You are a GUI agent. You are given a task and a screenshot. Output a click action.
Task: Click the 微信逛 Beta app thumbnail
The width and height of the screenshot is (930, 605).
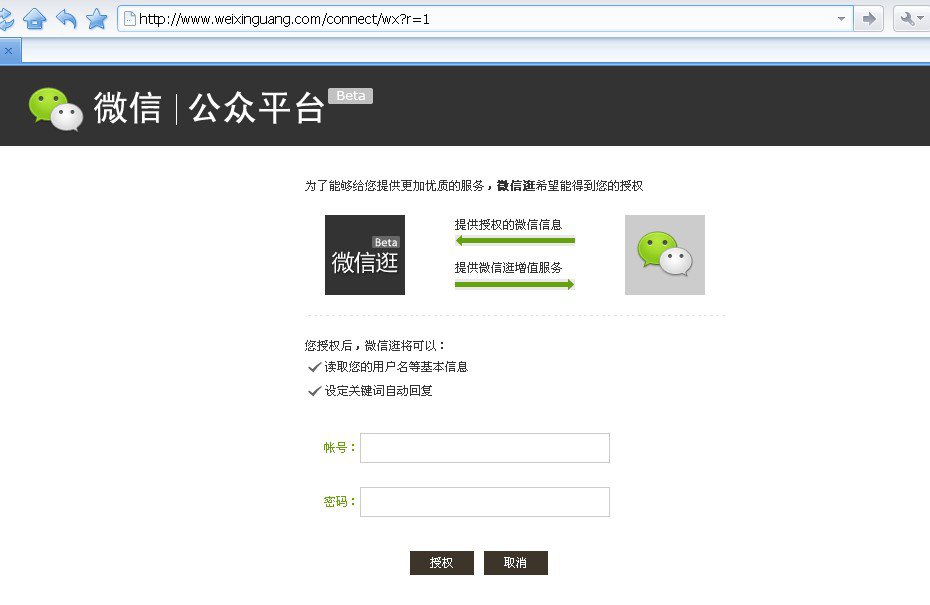[x=365, y=255]
